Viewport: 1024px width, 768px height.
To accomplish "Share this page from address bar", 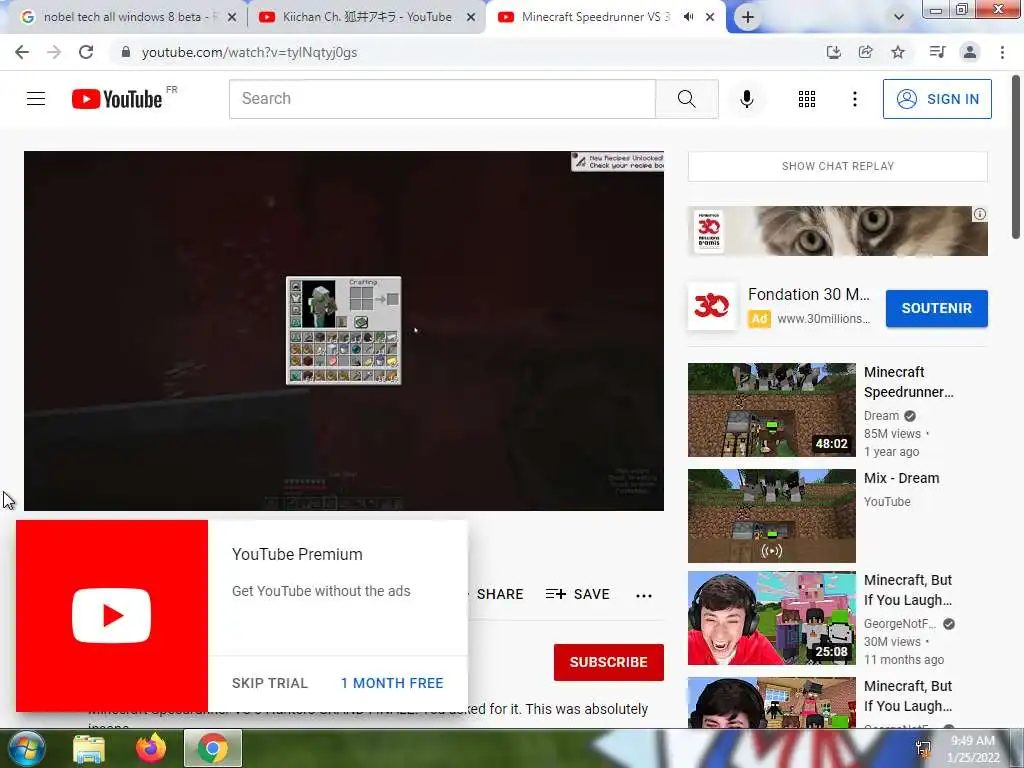I will 866,52.
